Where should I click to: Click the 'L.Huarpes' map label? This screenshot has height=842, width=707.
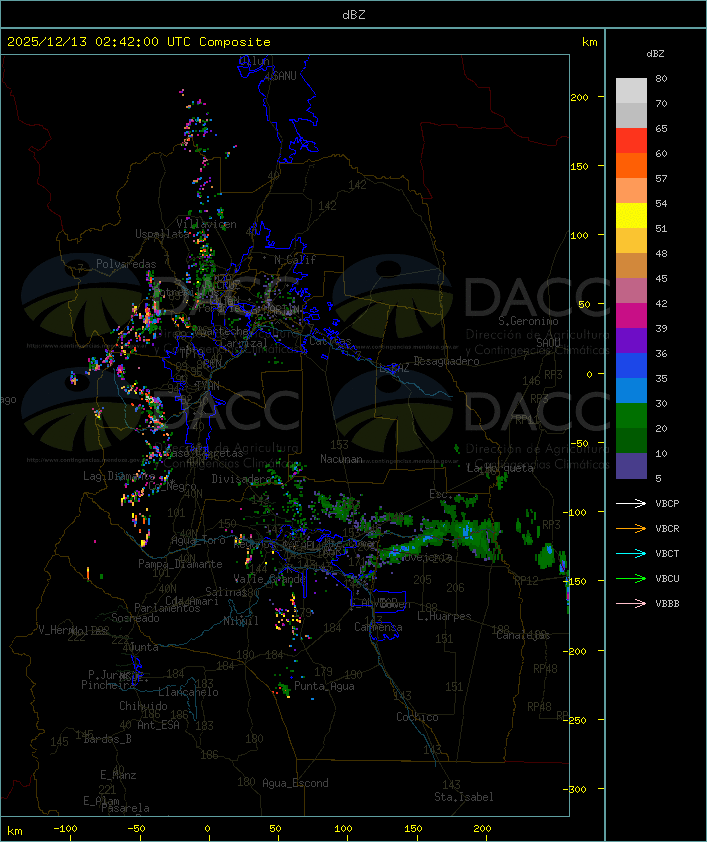click(x=444, y=616)
